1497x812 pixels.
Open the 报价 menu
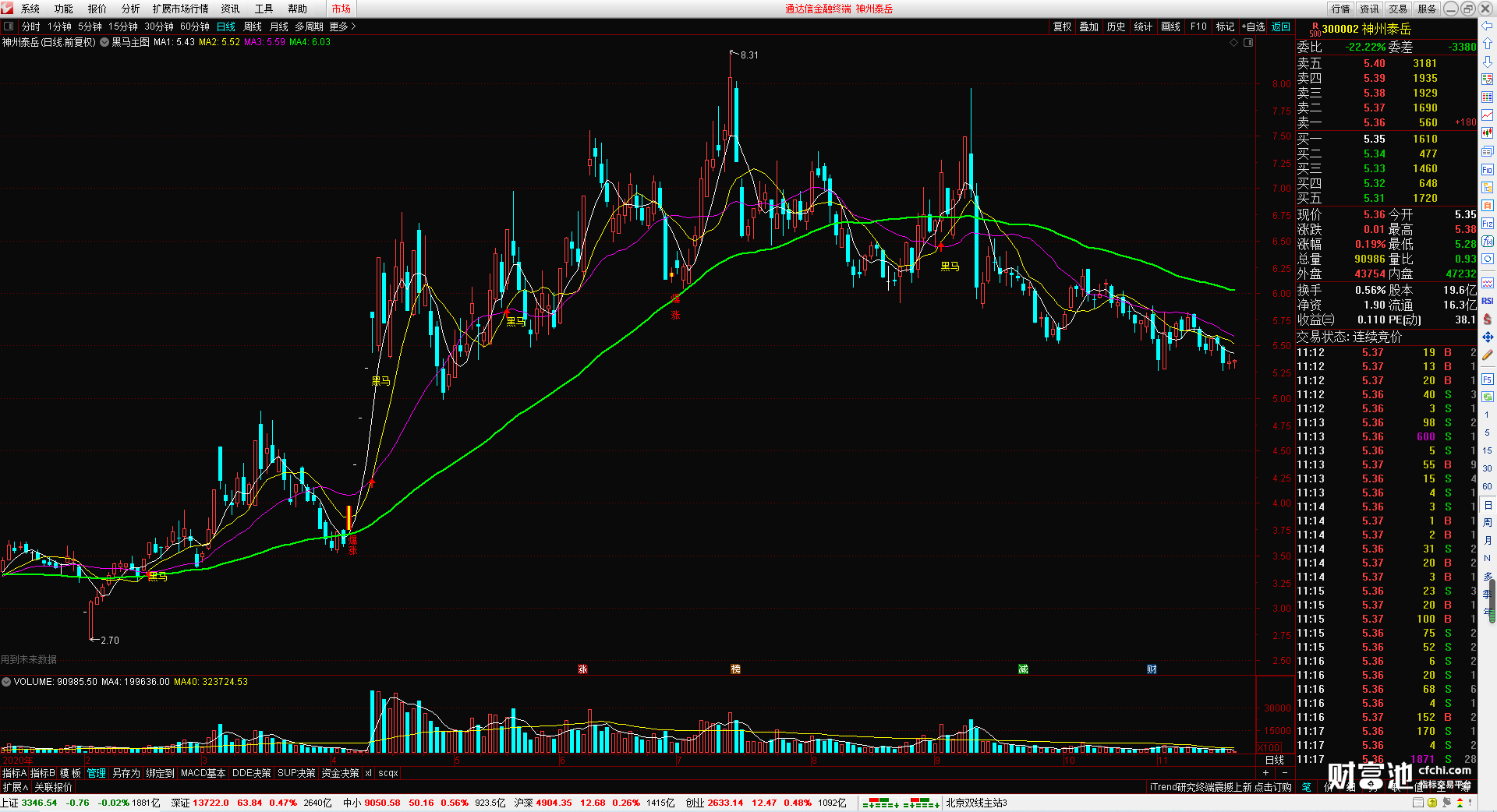(x=97, y=9)
